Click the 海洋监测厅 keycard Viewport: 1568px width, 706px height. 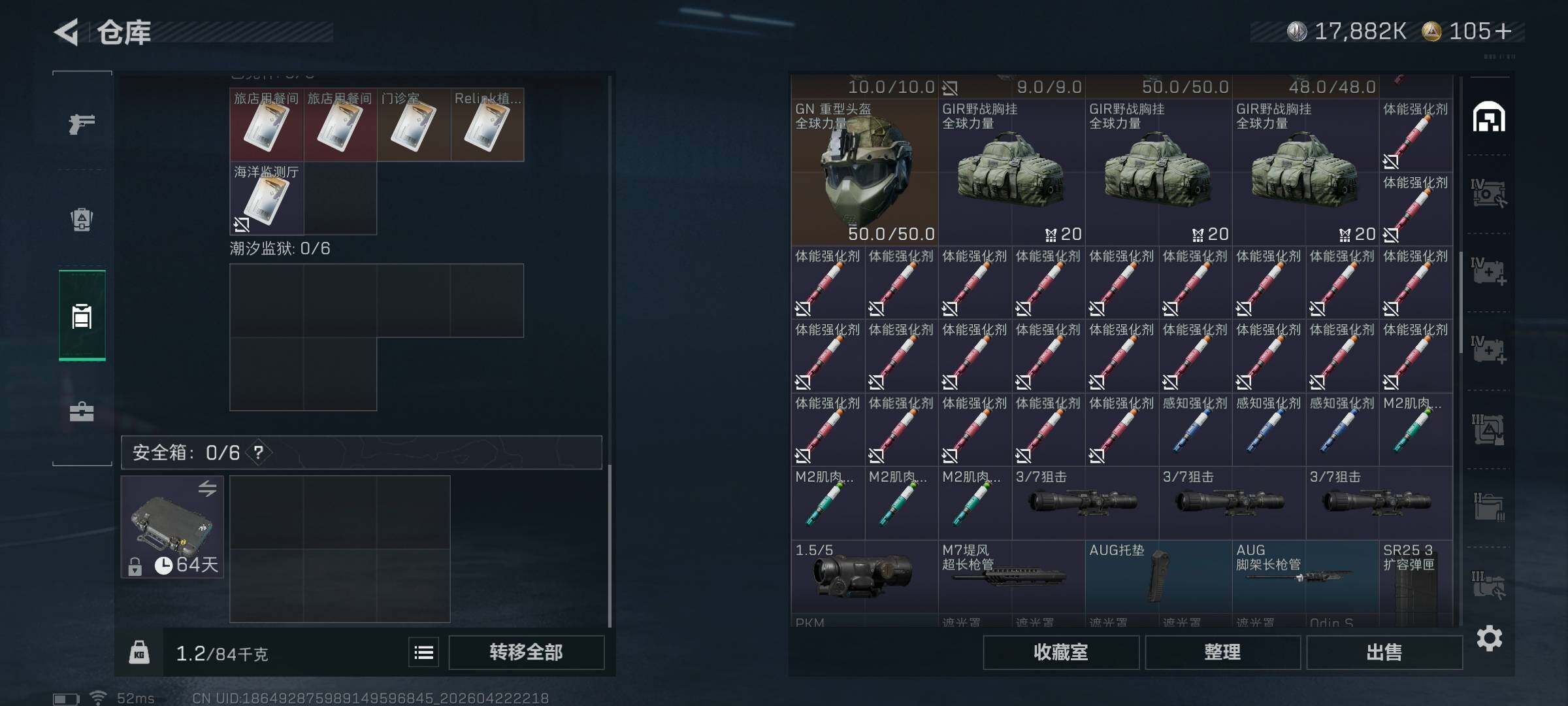(x=267, y=198)
